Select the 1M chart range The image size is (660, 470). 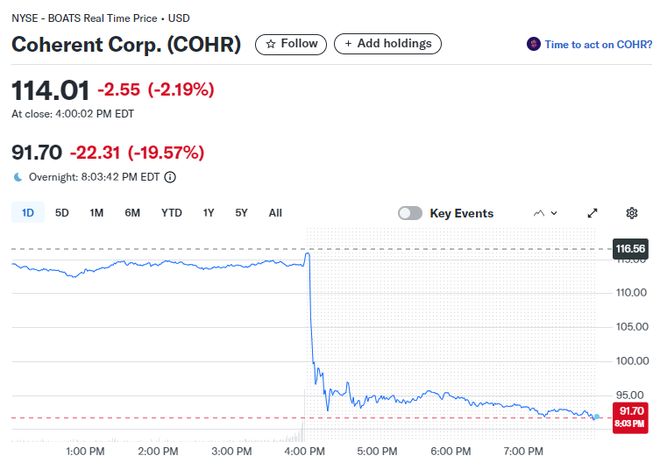[x=96, y=213]
